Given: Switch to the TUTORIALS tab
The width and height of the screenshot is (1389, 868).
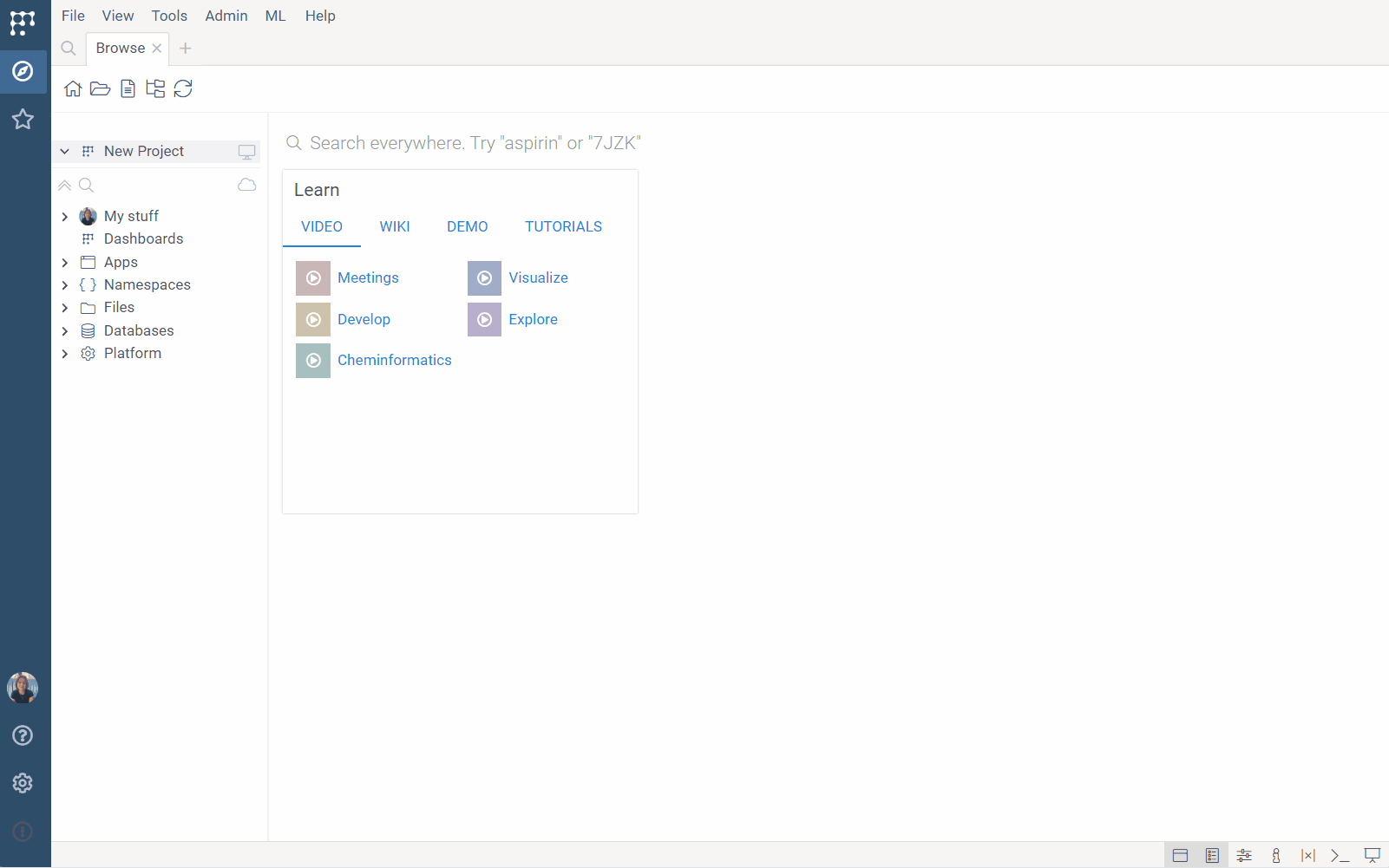Looking at the screenshot, I should click(563, 226).
